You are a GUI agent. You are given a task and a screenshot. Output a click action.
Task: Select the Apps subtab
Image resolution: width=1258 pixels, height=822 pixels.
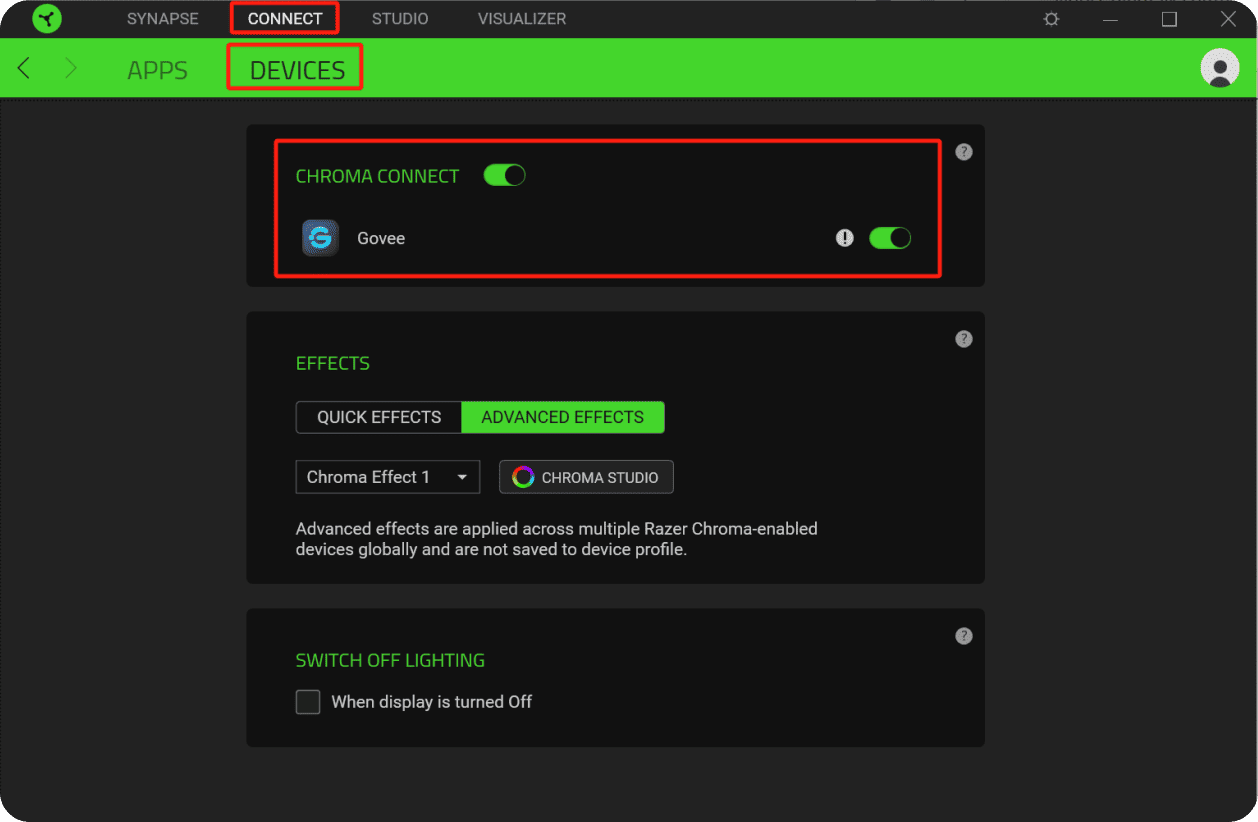(157, 70)
